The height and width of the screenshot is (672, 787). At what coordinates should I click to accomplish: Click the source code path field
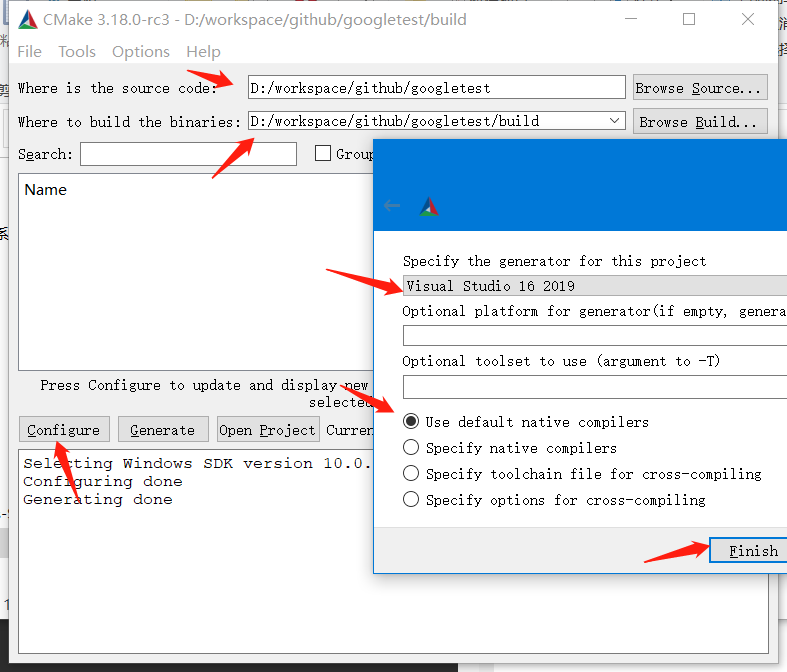pos(437,87)
